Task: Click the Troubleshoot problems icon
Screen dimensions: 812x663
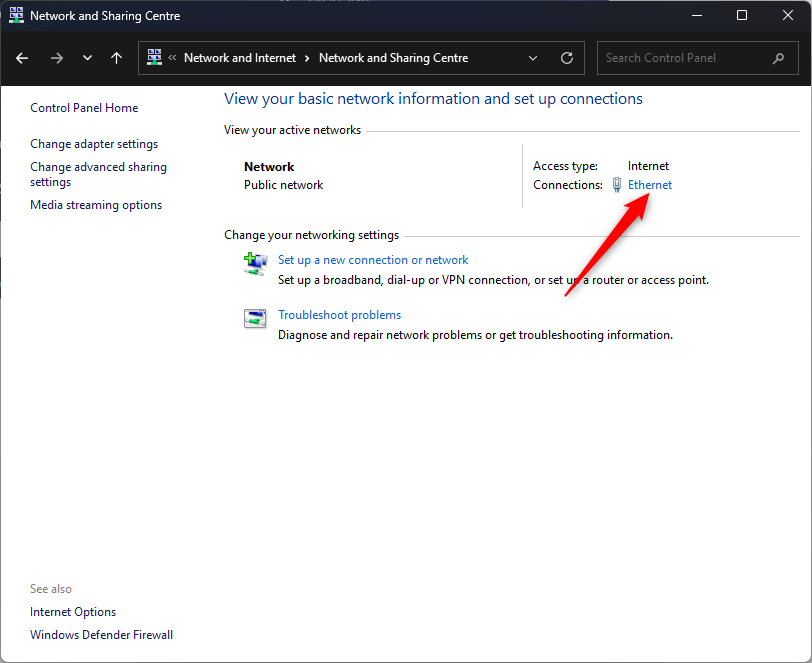Action: coord(255,319)
